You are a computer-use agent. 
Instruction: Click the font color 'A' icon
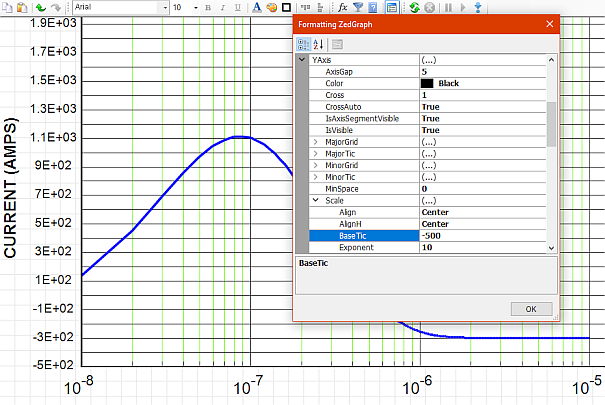point(257,7)
